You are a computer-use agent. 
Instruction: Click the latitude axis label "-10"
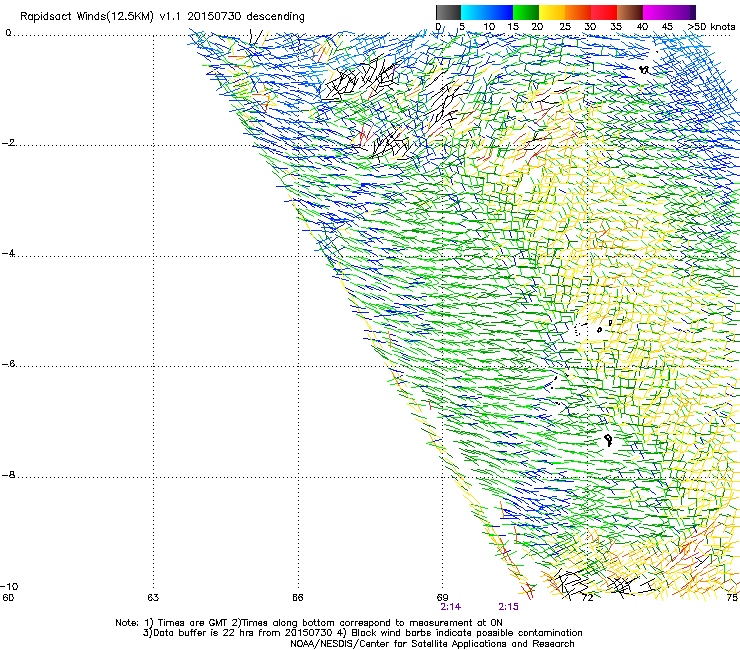click(9, 587)
